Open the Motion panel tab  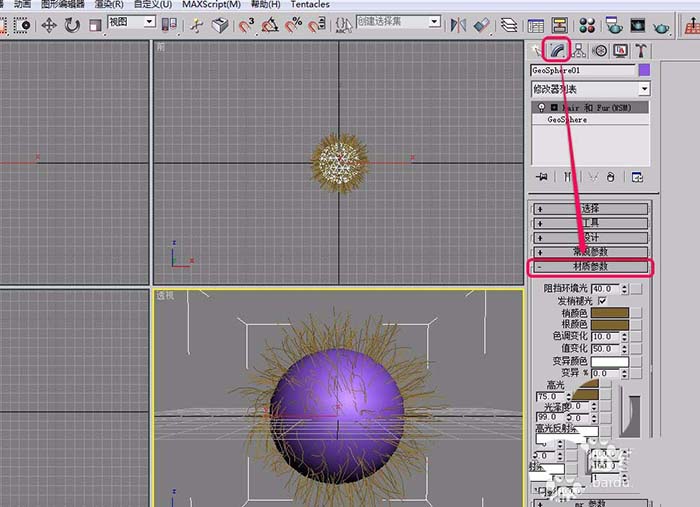(x=600, y=50)
